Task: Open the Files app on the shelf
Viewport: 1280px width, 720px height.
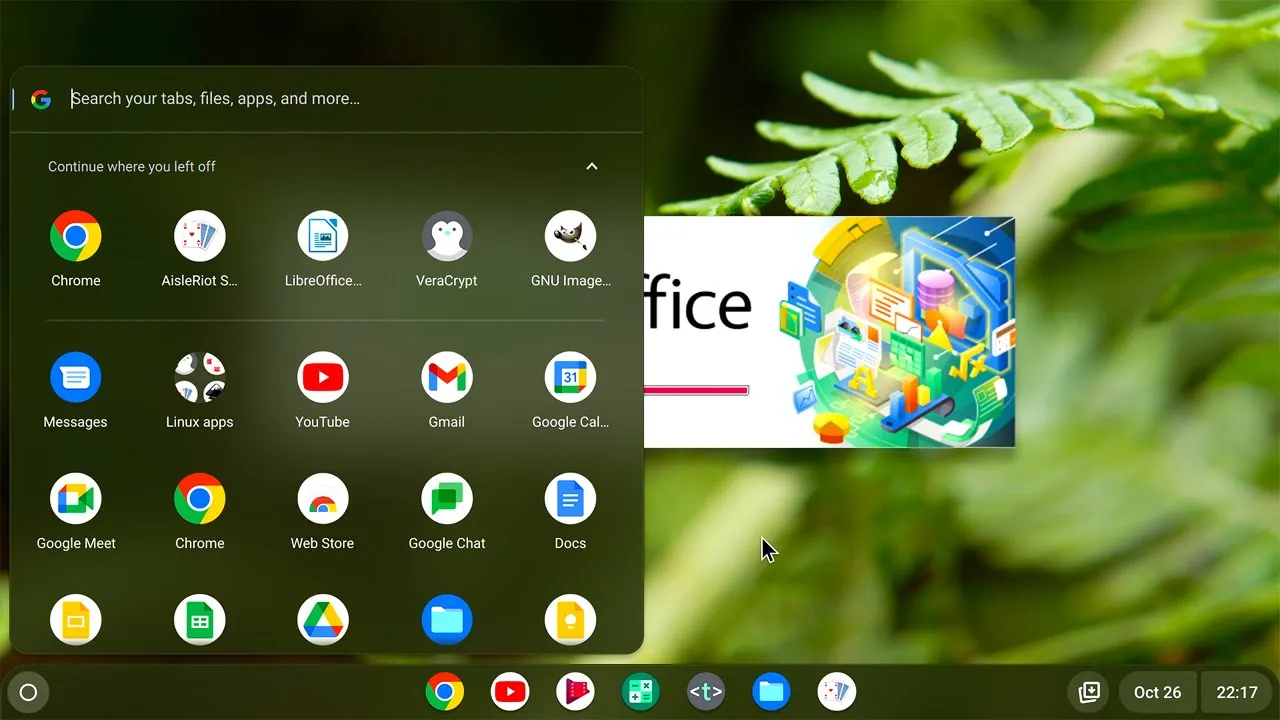Action: [x=771, y=692]
